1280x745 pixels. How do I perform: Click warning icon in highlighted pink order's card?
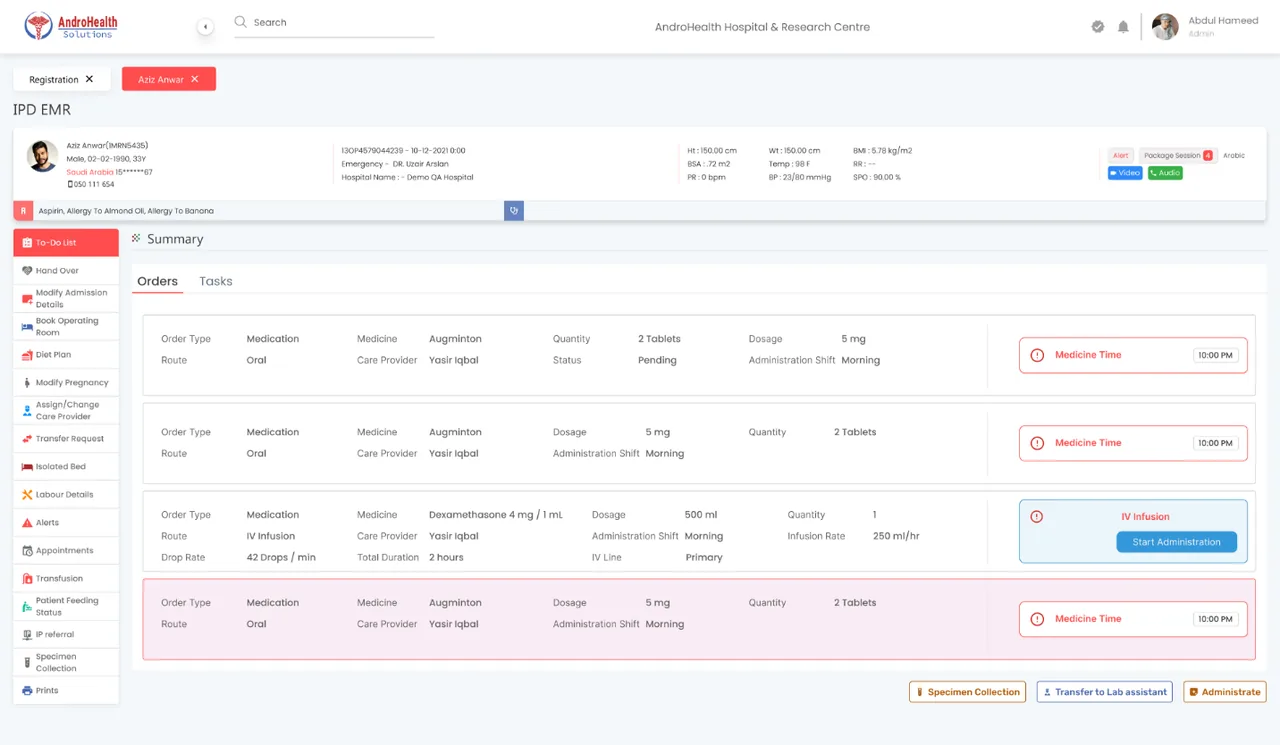(x=1037, y=619)
